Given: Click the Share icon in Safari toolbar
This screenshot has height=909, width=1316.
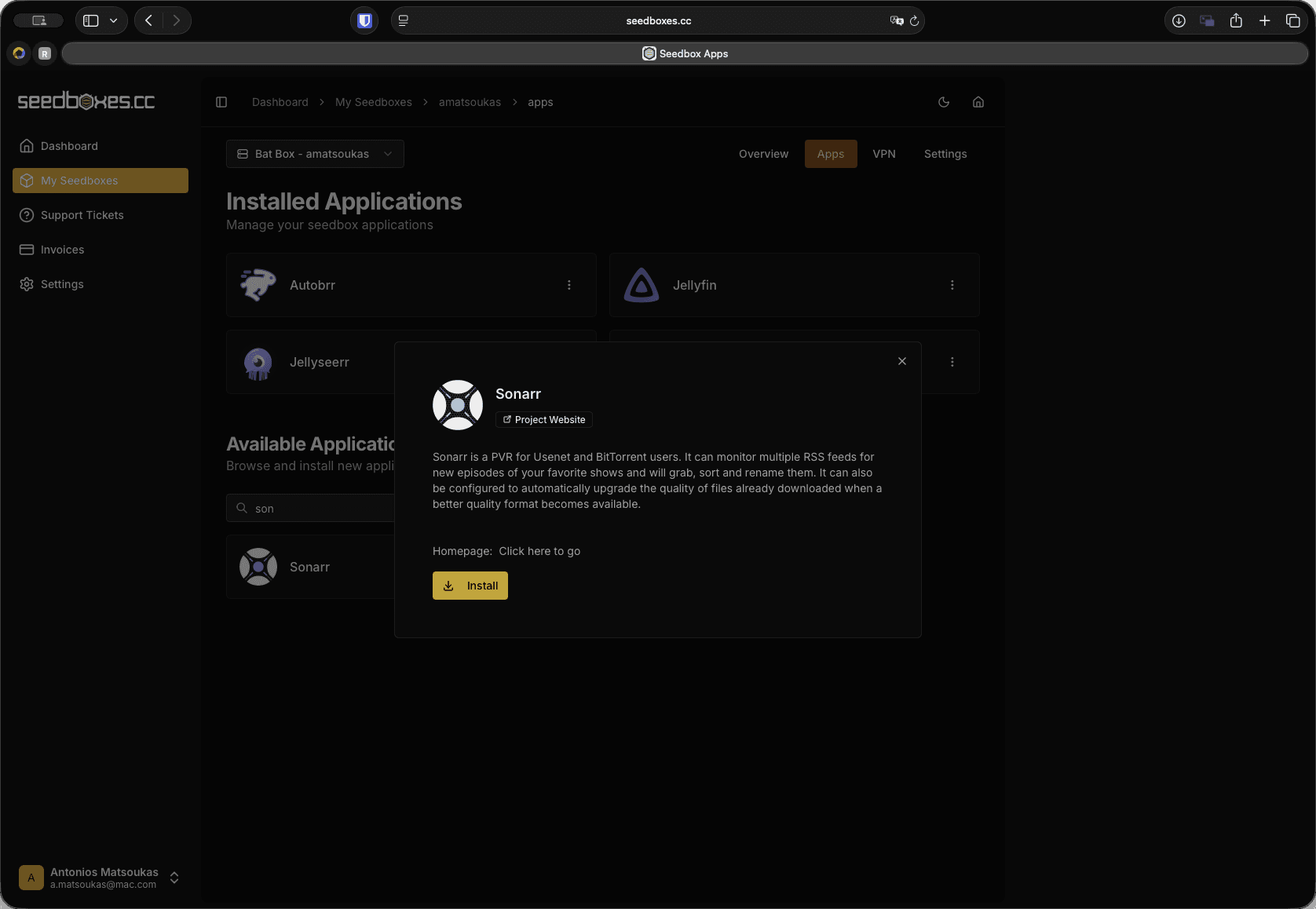Looking at the screenshot, I should [x=1236, y=20].
